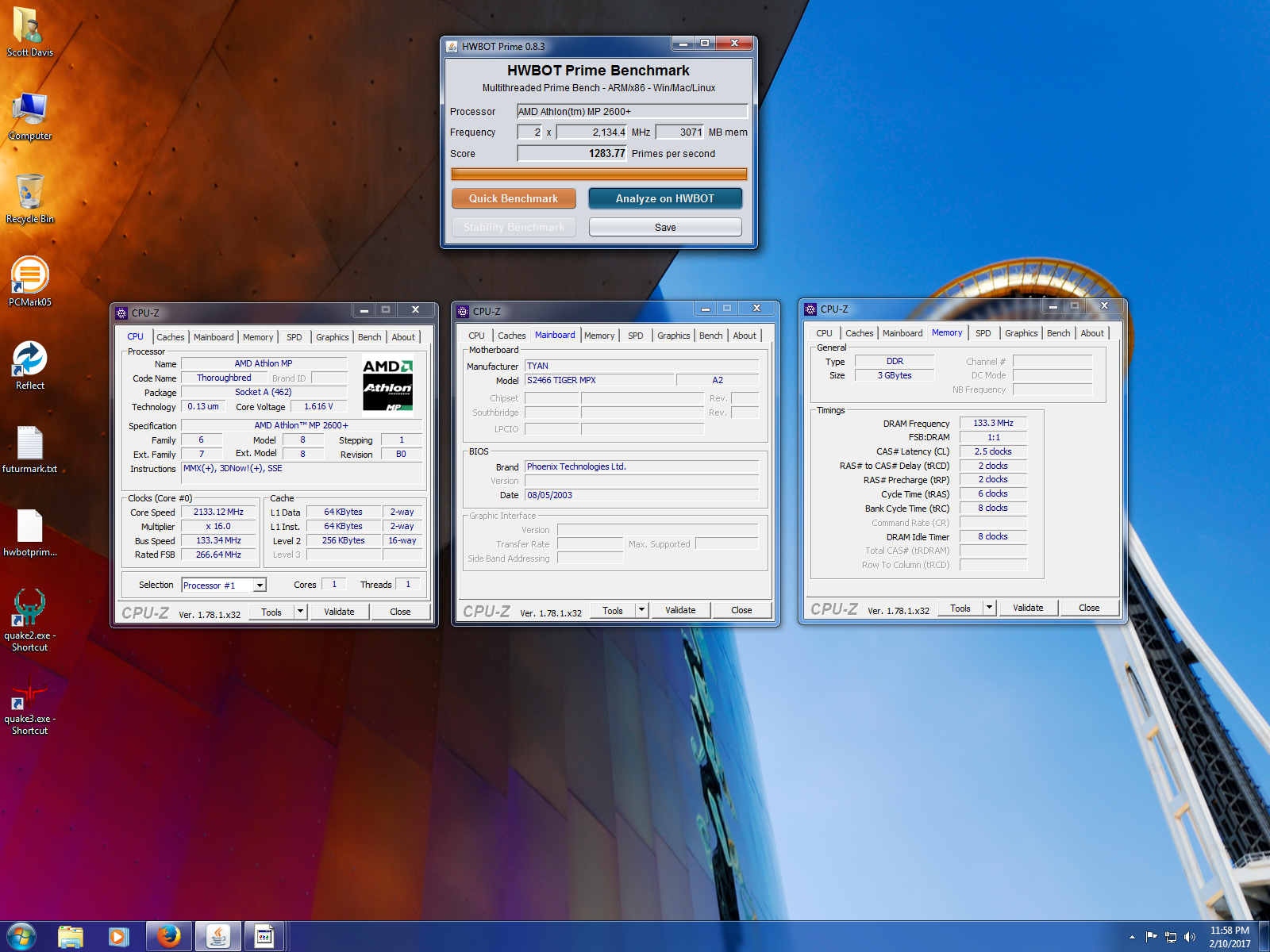Image resolution: width=1270 pixels, height=952 pixels.
Task: Click the taskbar clock showing 11:58 PM
Action: coord(1230,931)
